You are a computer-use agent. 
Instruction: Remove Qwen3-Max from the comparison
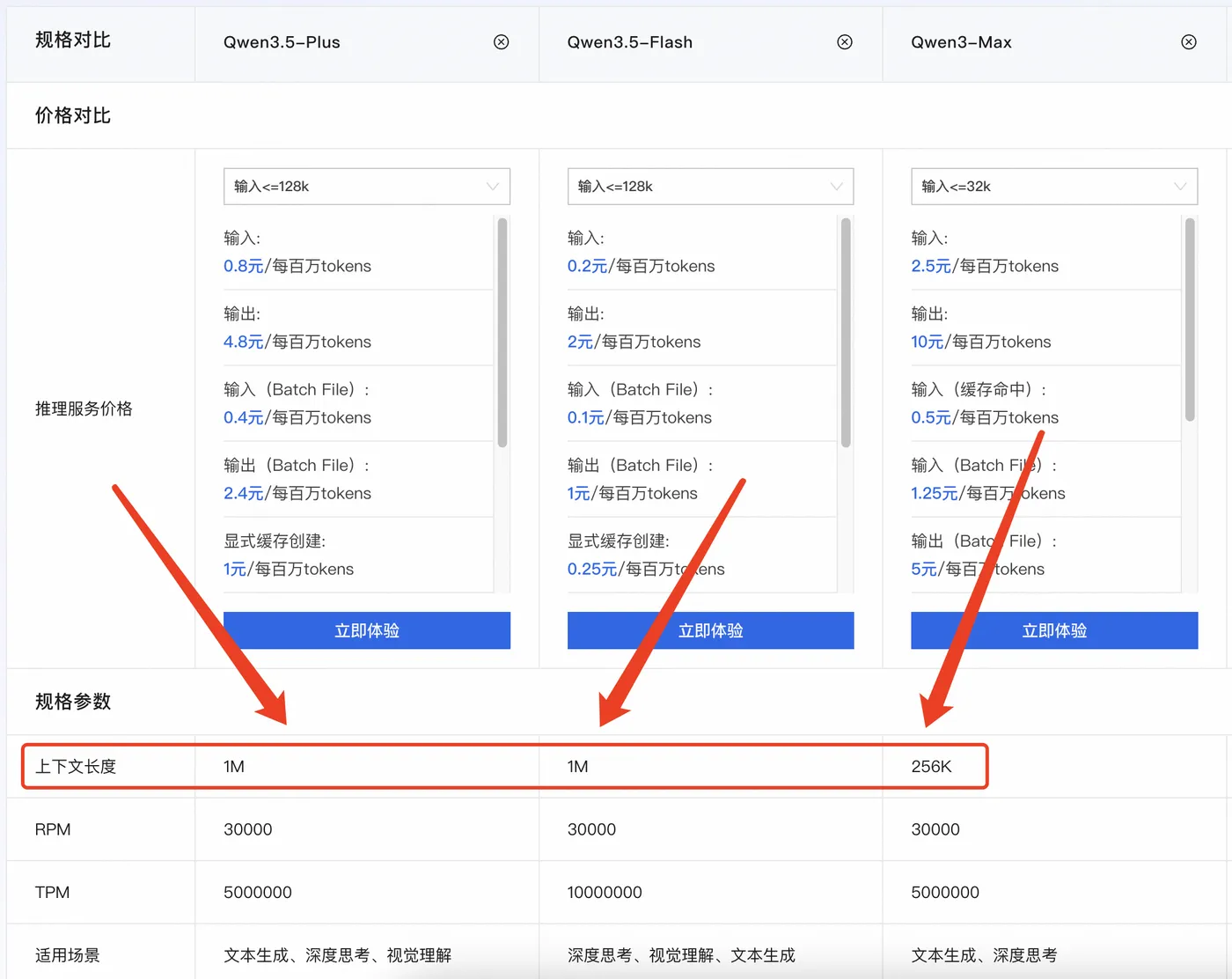pyautogui.click(x=1189, y=42)
